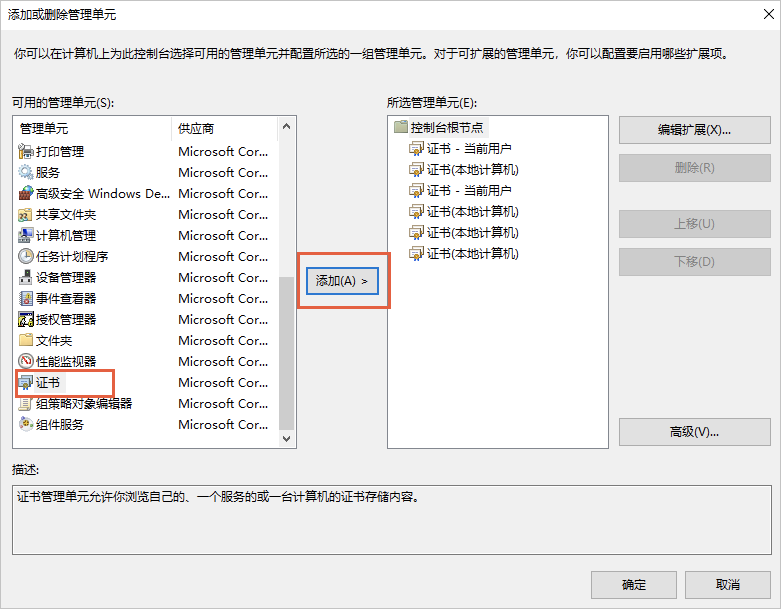The width and height of the screenshot is (781, 609).
Task: Select the 计算机管理 icon
Action: click(x=26, y=236)
